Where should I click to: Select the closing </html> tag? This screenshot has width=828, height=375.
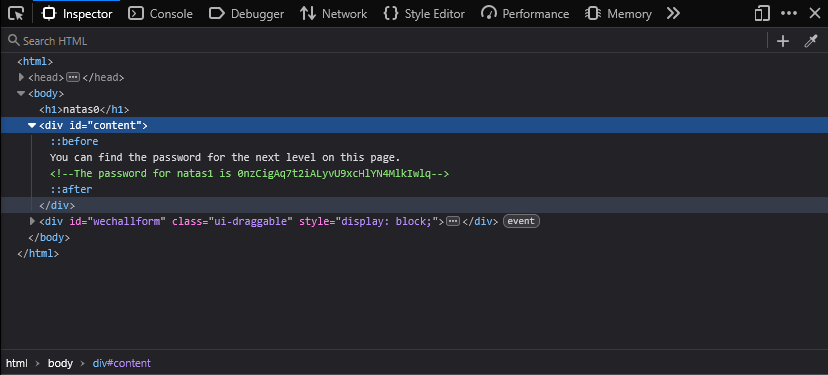38,253
